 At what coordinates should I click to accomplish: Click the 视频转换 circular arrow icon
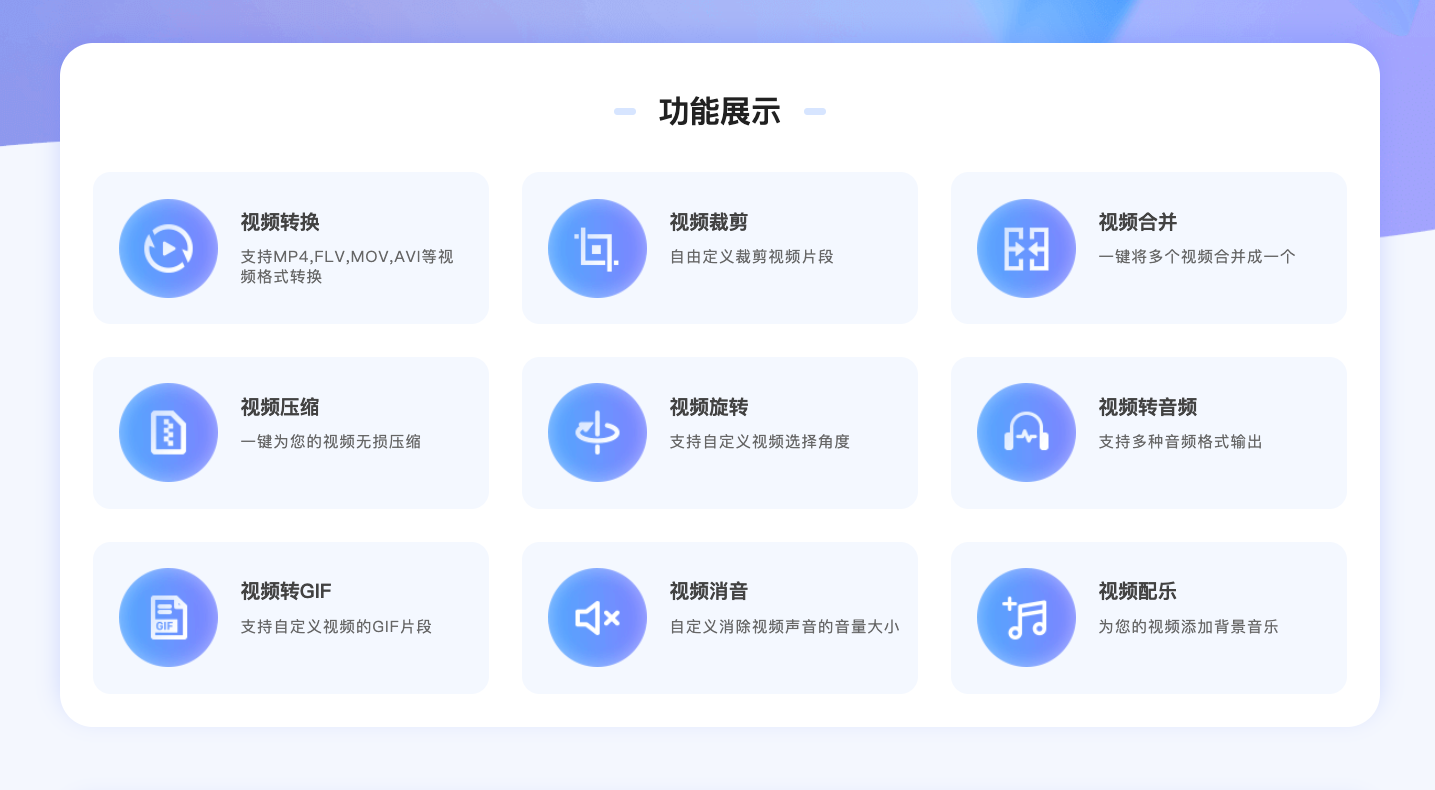[x=168, y=248]
